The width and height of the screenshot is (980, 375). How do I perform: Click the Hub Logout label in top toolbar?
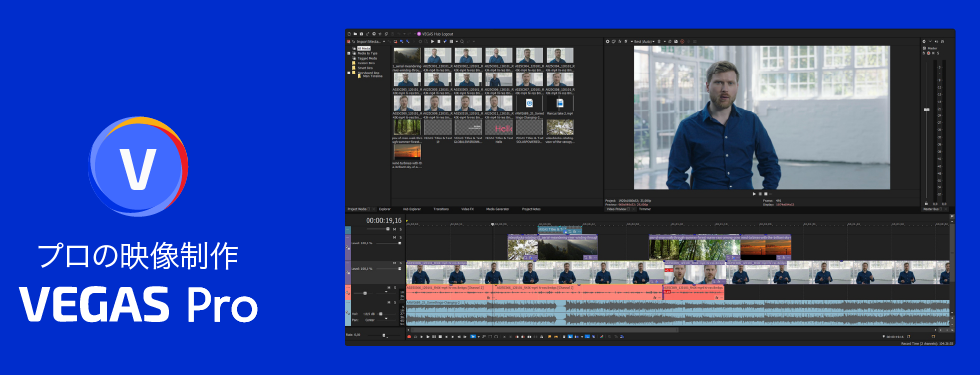coord(438,34)
